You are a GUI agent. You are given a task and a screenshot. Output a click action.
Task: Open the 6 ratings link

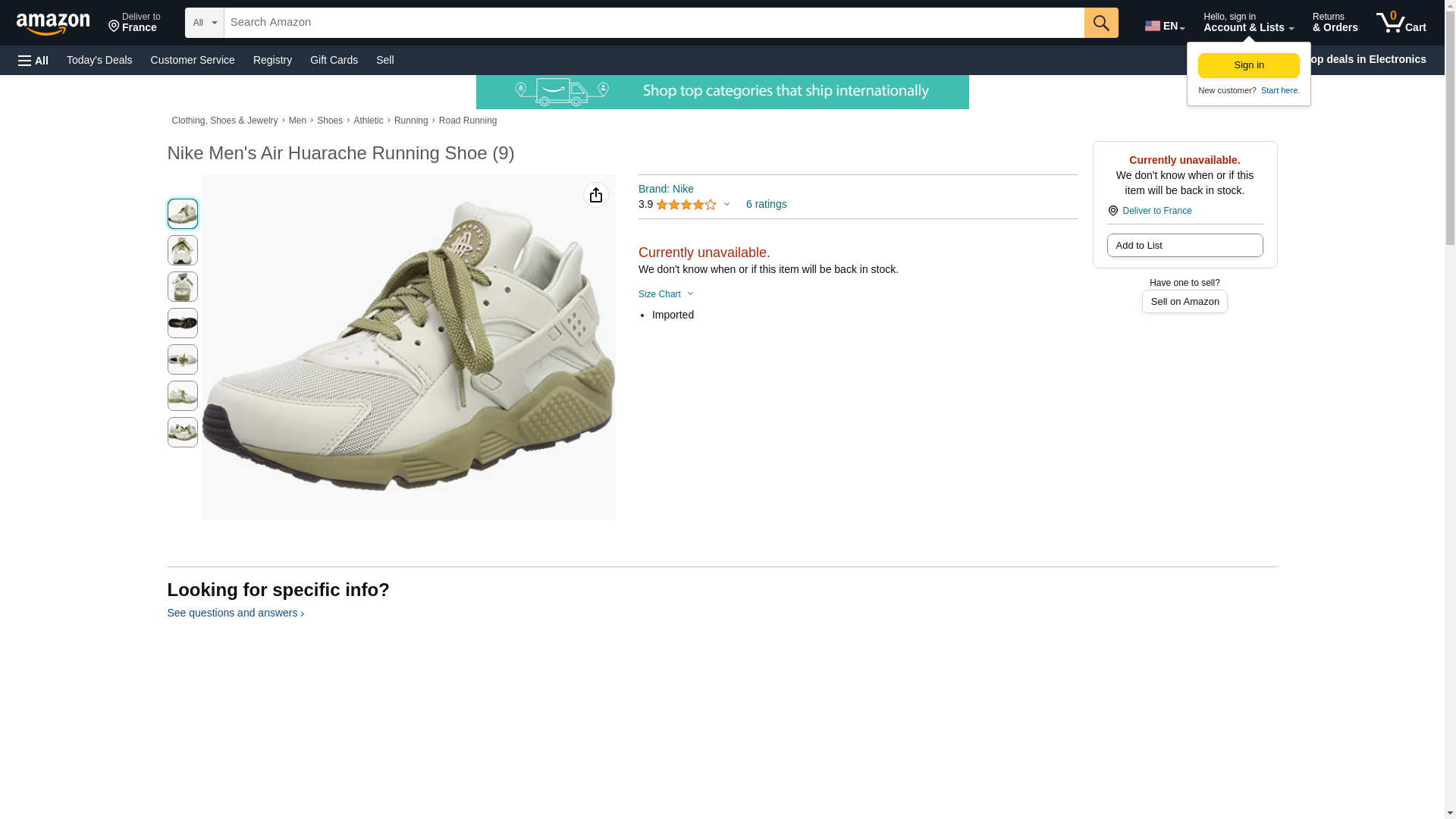[x=766, y=205]
